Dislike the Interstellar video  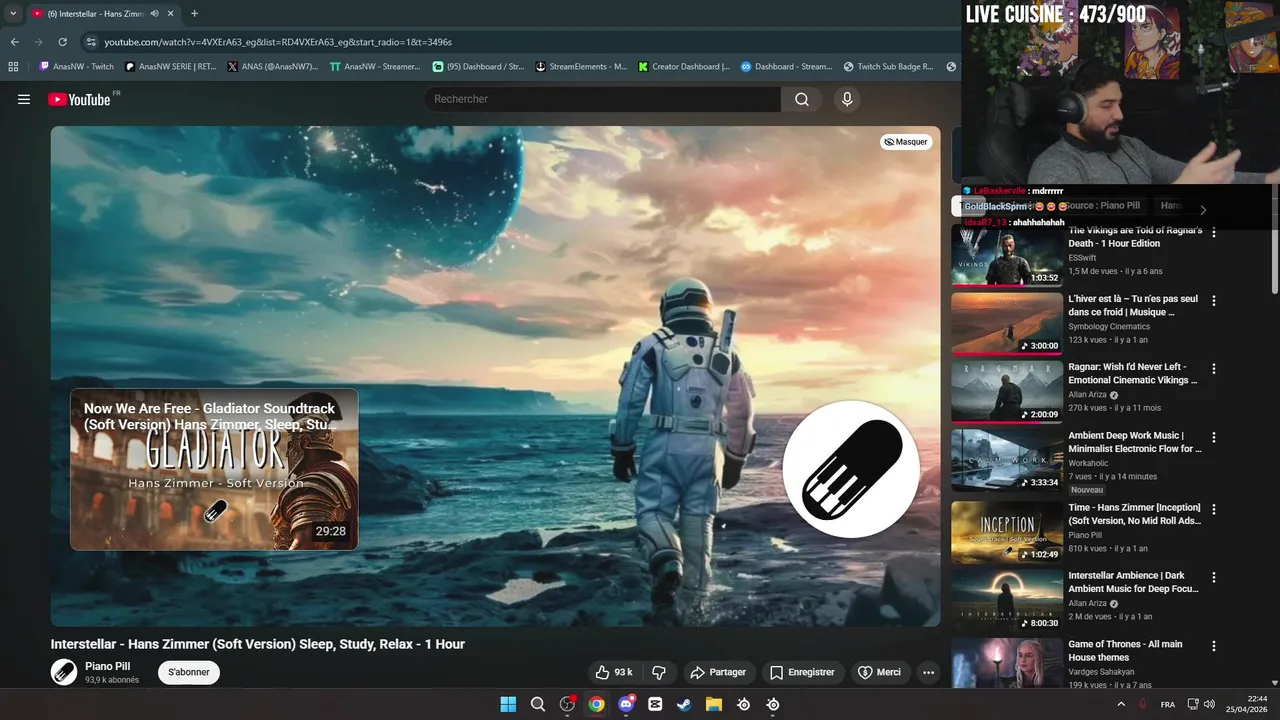[659, 672]
